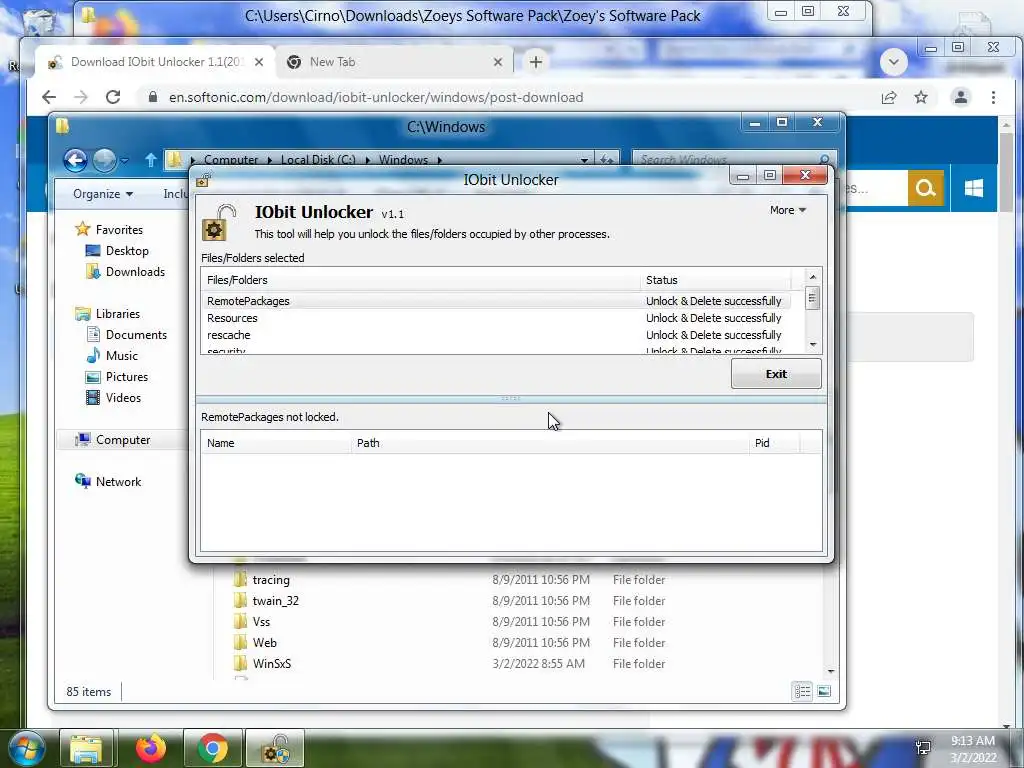1024x768 pixels.
Task: Open the More dropdown in IObit Unlocker
Action: coord(788,210)
